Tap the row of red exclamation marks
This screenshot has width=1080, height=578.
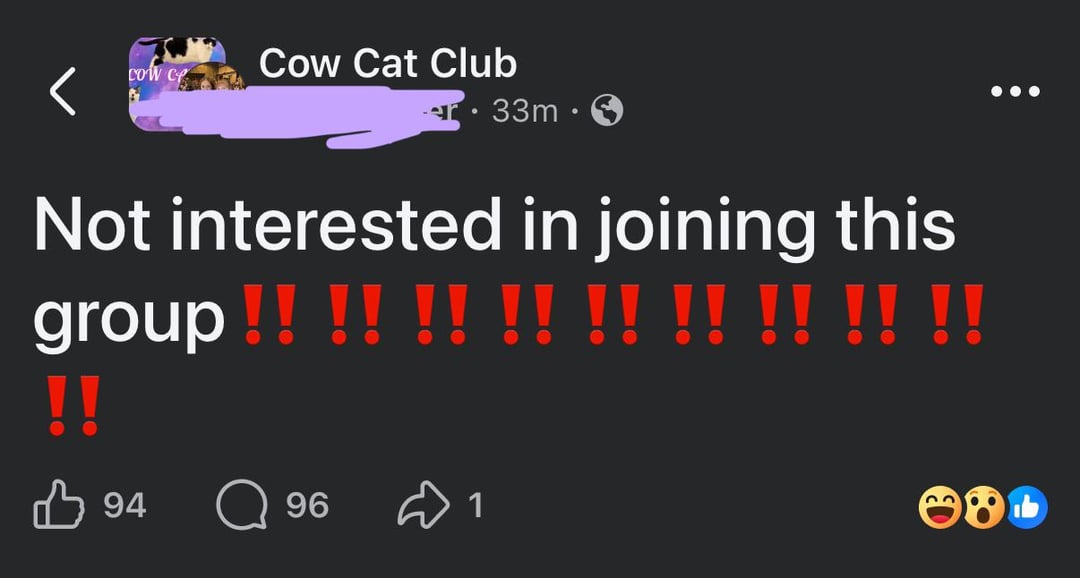click(x=612, y=316)
